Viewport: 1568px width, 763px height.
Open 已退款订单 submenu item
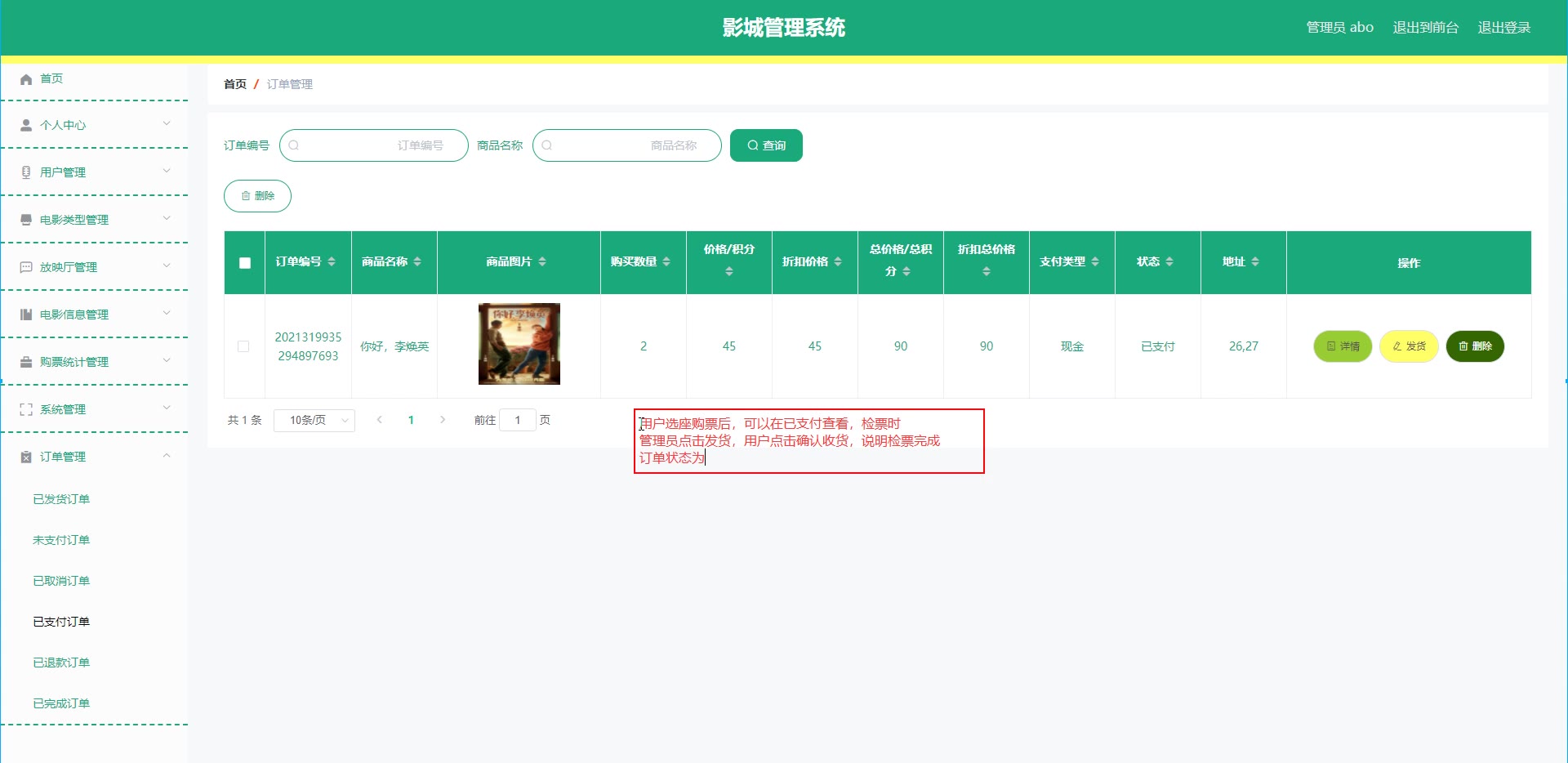[61, 663]
